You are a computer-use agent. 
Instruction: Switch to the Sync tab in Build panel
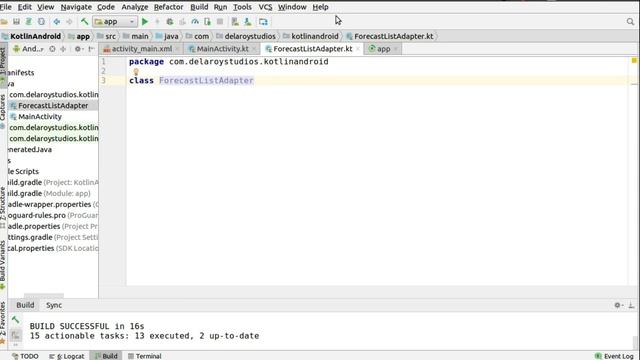54,305
